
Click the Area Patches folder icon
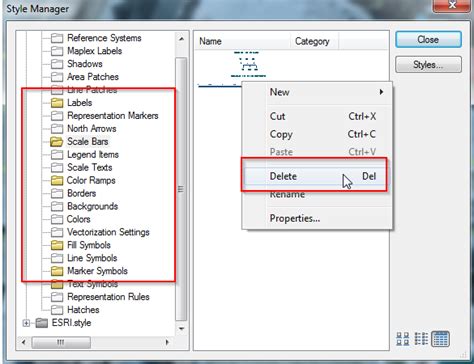pos(57,77)
